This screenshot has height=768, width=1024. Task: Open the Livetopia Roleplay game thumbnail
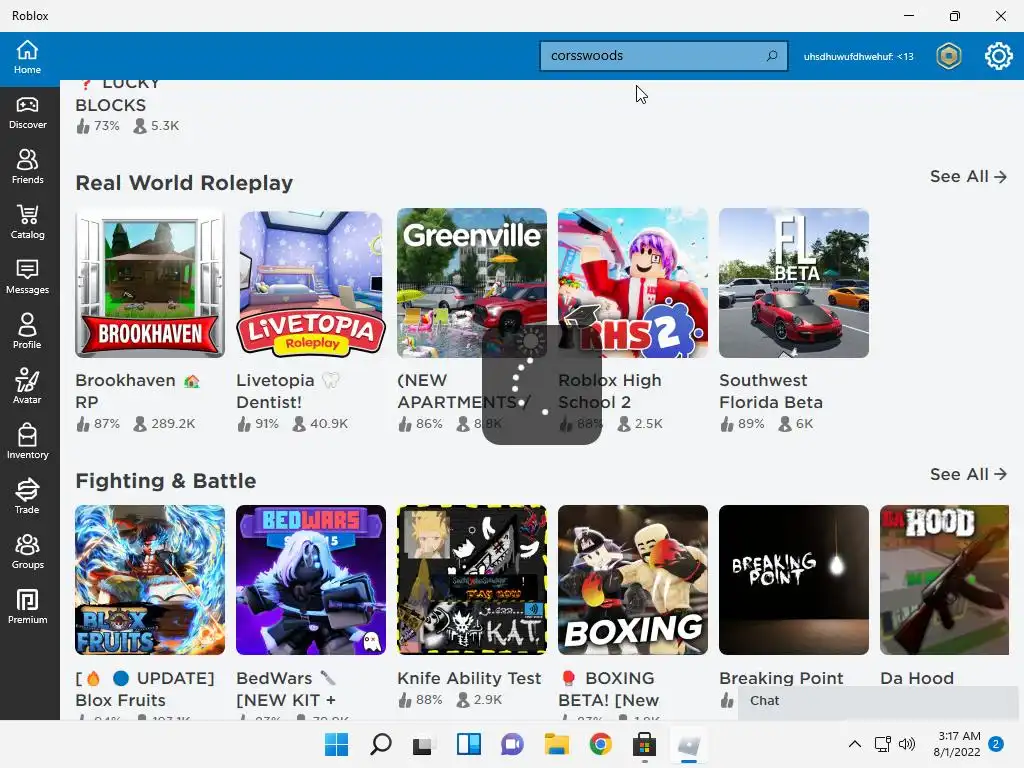click(311, 283)
